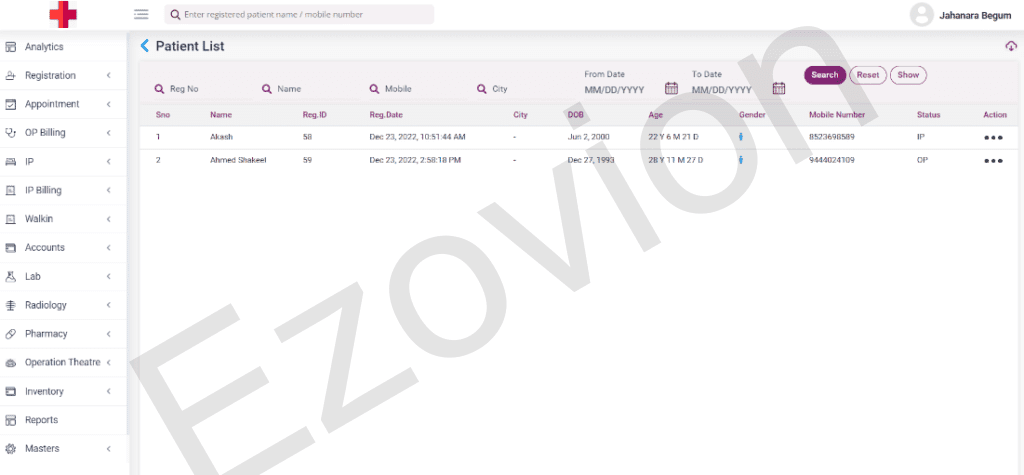The width and height of the screenshot is (1024, 475).
Task: Focus the registered patient search field
Action: 299,14
